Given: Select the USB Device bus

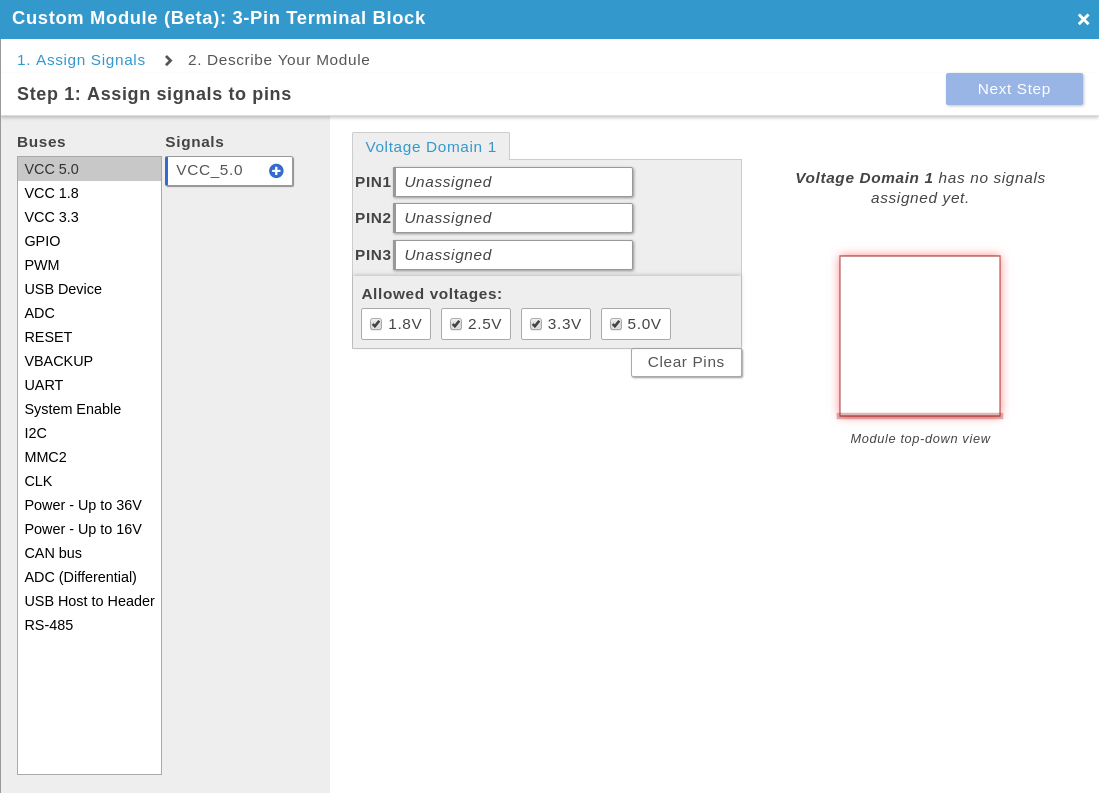Looking at the screenshot, I should tap(90, 289).
